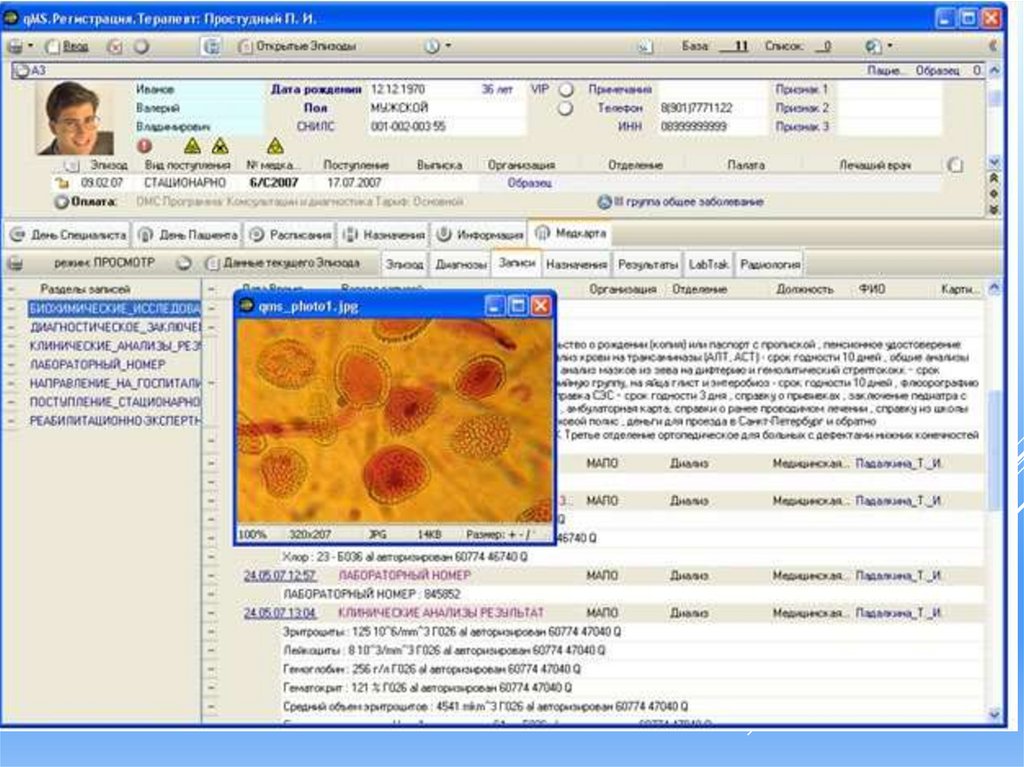Screen dimensions: 1024x767
Task: Select the medical card number 6/С2007
Action: [274, 183]
